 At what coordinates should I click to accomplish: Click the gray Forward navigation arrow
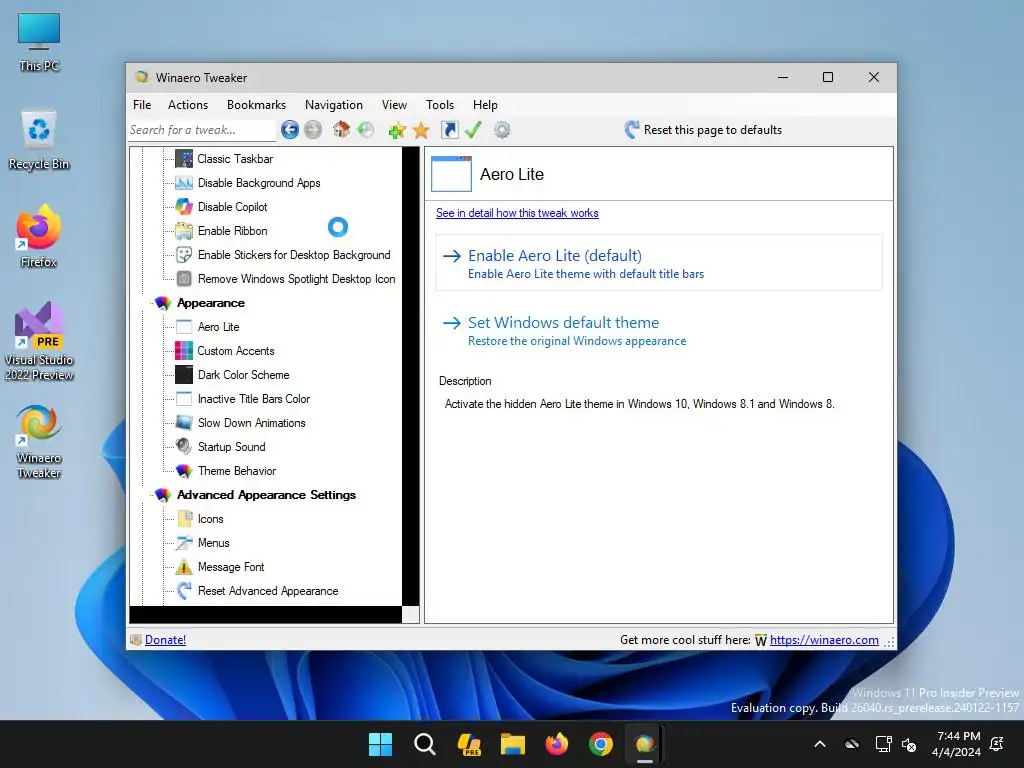[313, 130]
